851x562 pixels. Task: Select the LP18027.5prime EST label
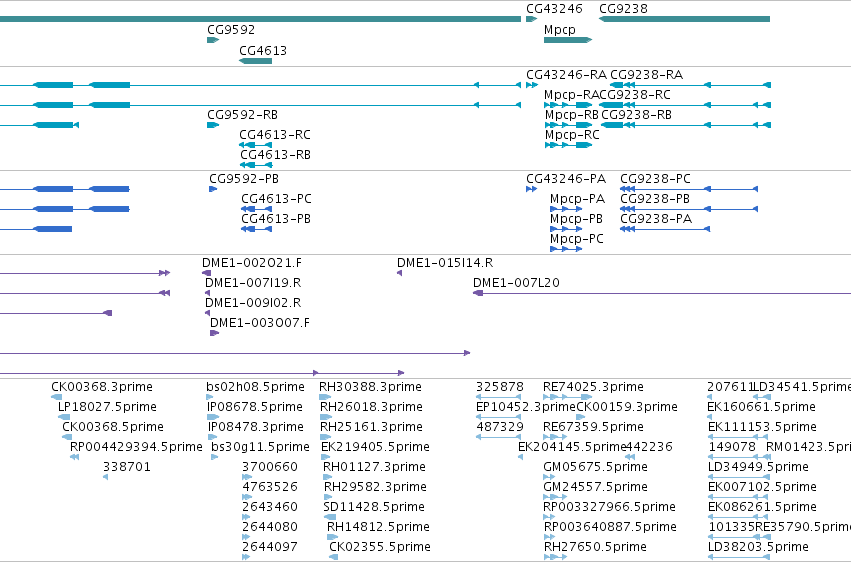(107, 407)
